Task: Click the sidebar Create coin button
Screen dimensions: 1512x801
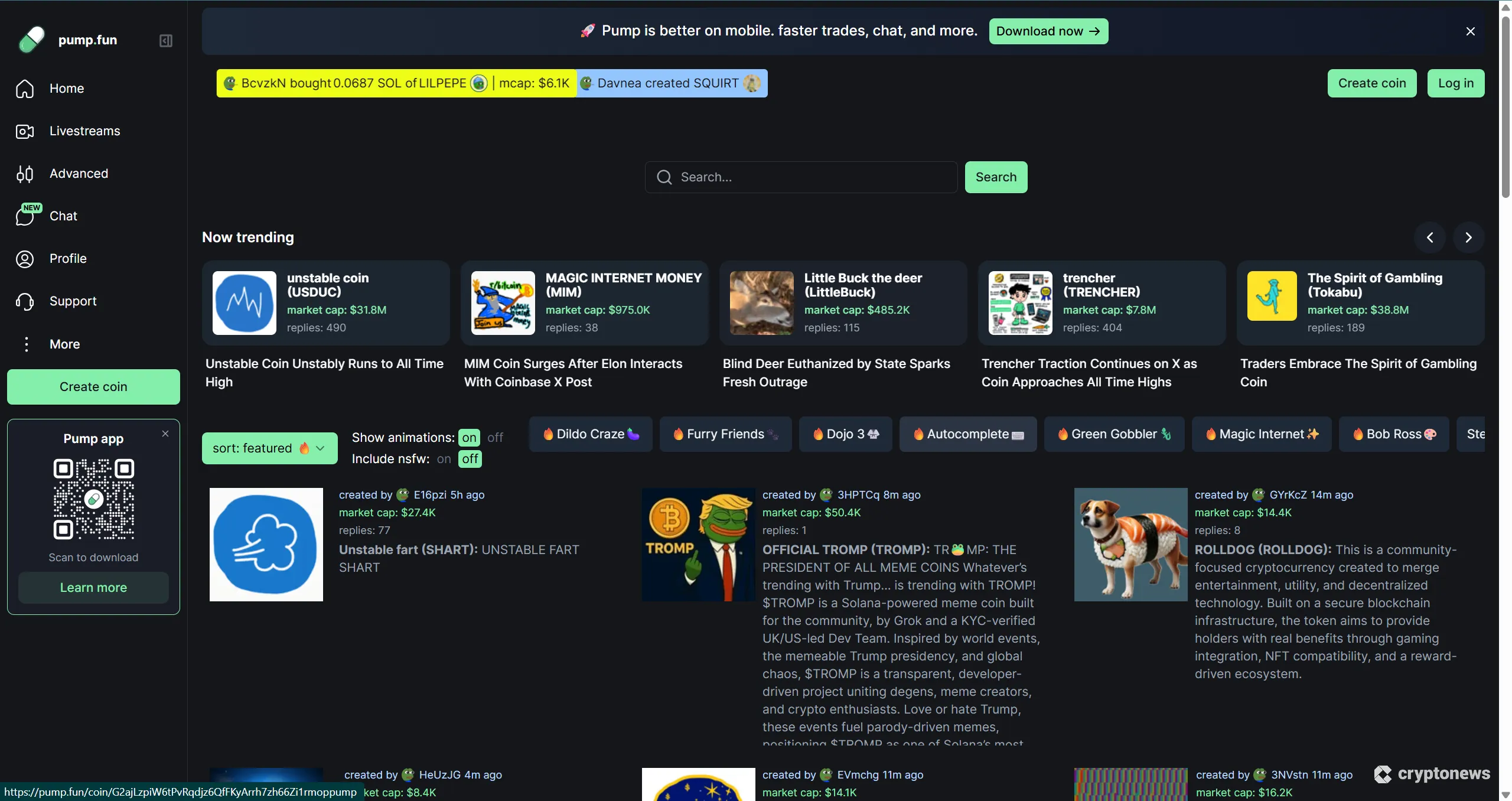Action: click(93, 387)
